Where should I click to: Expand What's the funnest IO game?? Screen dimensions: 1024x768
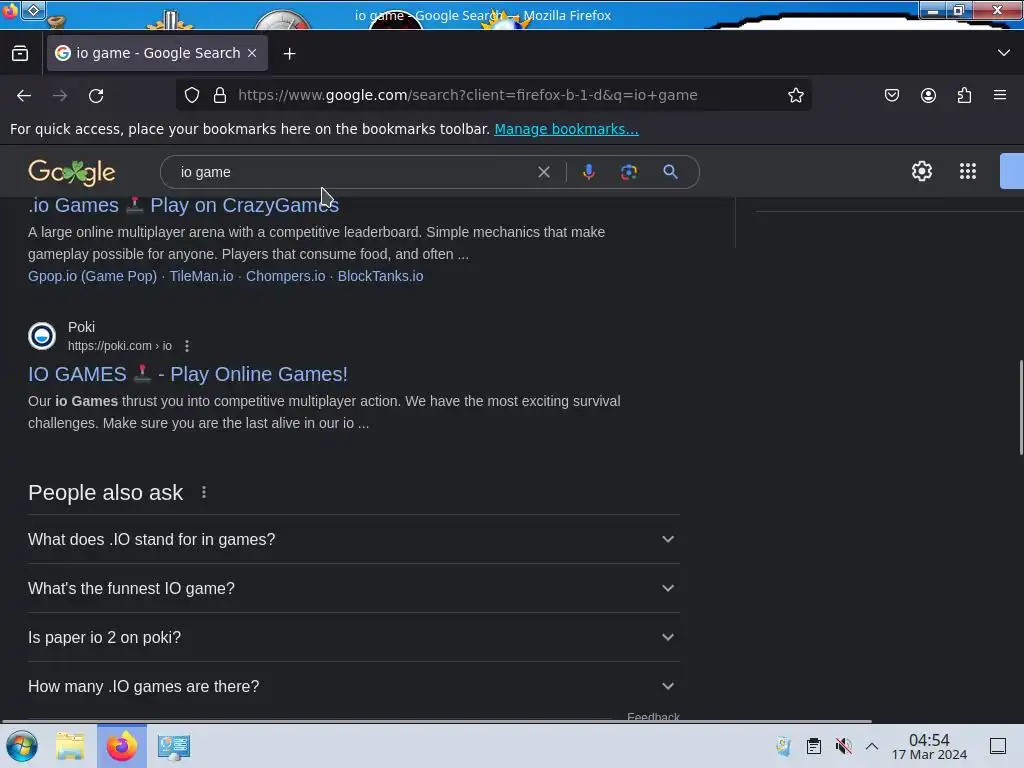(x=353, y=588)
